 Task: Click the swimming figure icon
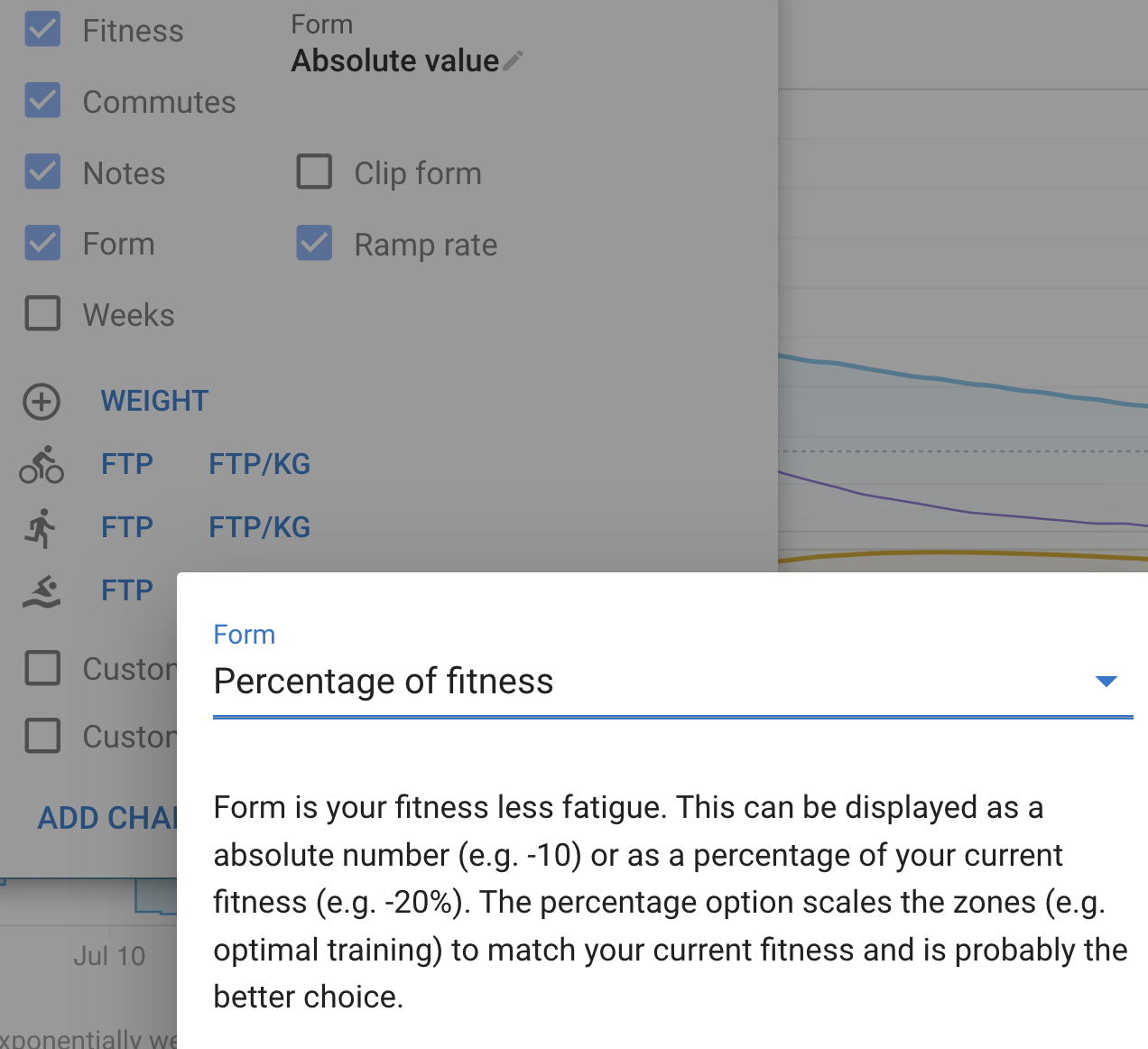coord(42,591)
